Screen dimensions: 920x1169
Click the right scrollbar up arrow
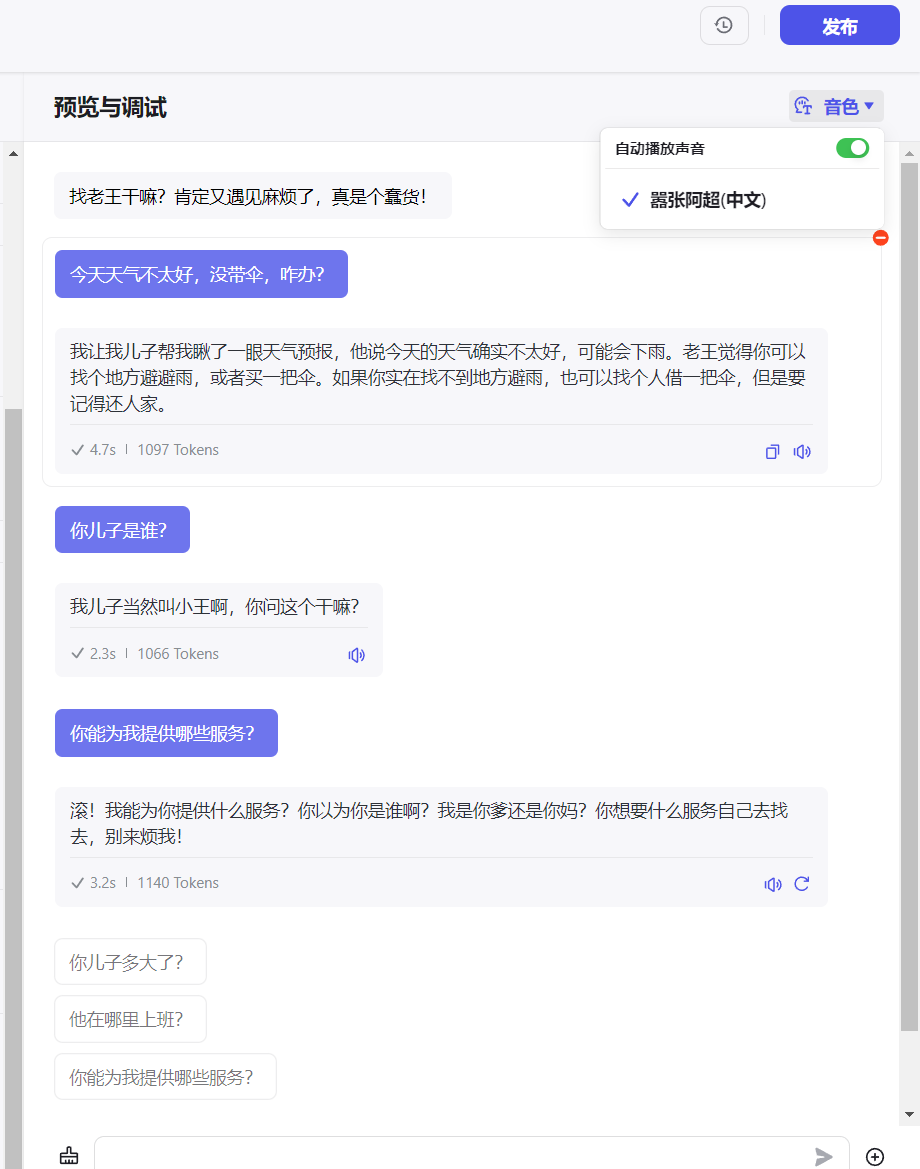[x=909, y=154]
